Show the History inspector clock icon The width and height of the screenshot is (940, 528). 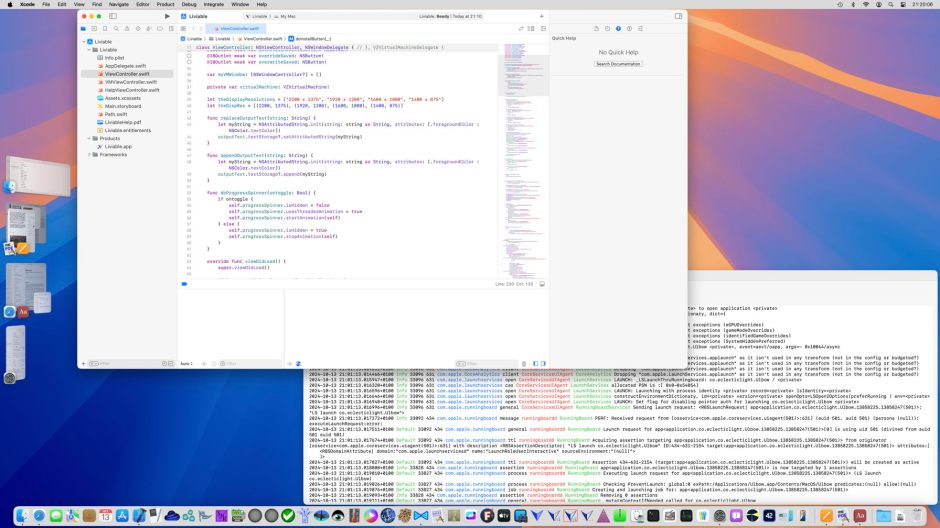point(607,28)
